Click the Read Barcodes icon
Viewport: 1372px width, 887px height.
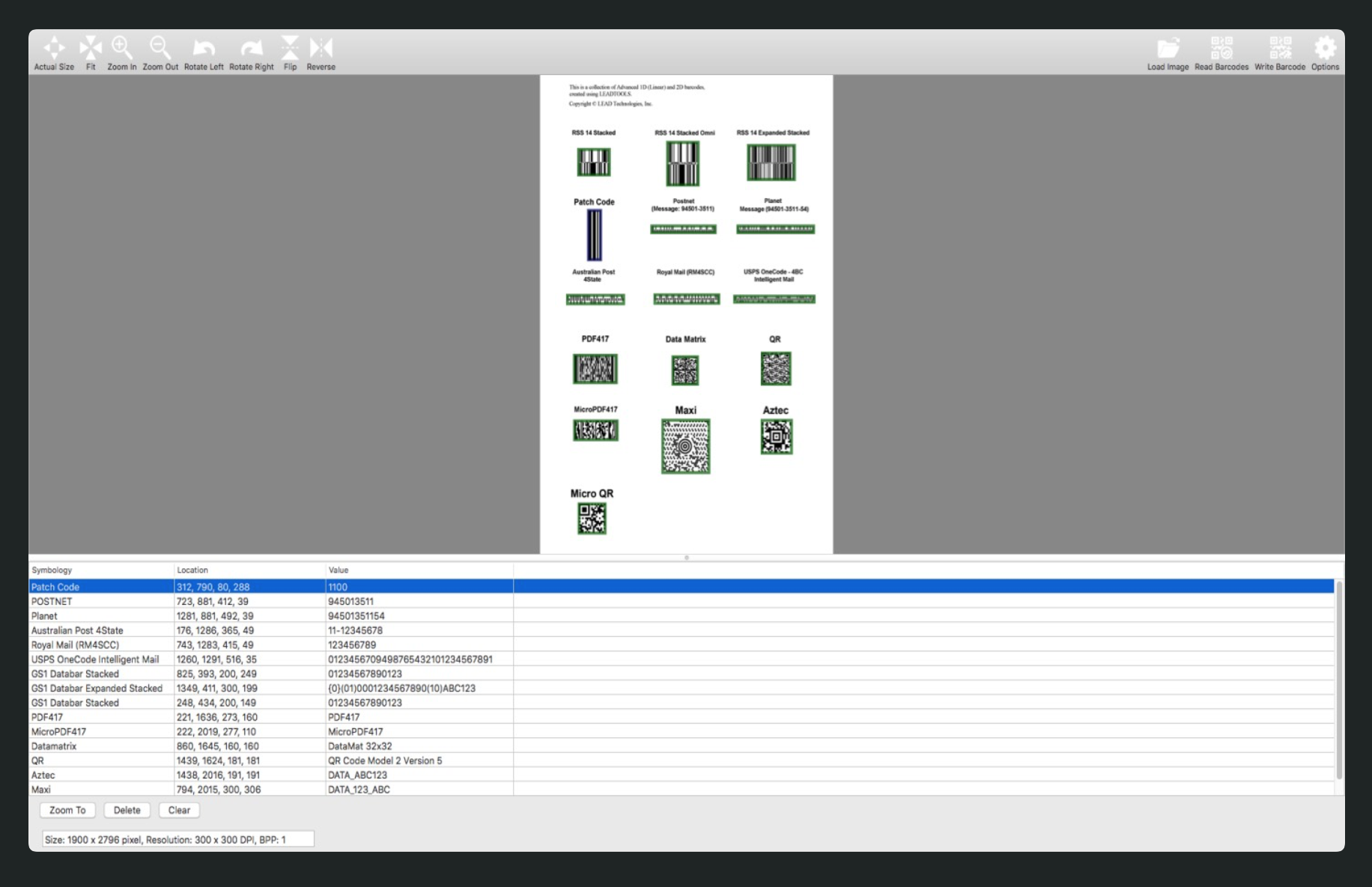tap(1221, 48)
